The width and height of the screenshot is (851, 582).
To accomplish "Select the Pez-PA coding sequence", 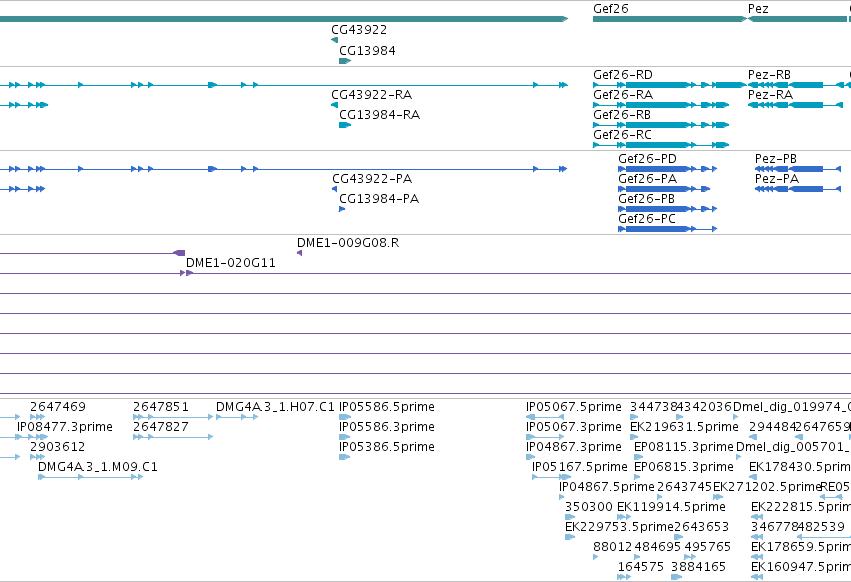I will (x=798, y=189).
